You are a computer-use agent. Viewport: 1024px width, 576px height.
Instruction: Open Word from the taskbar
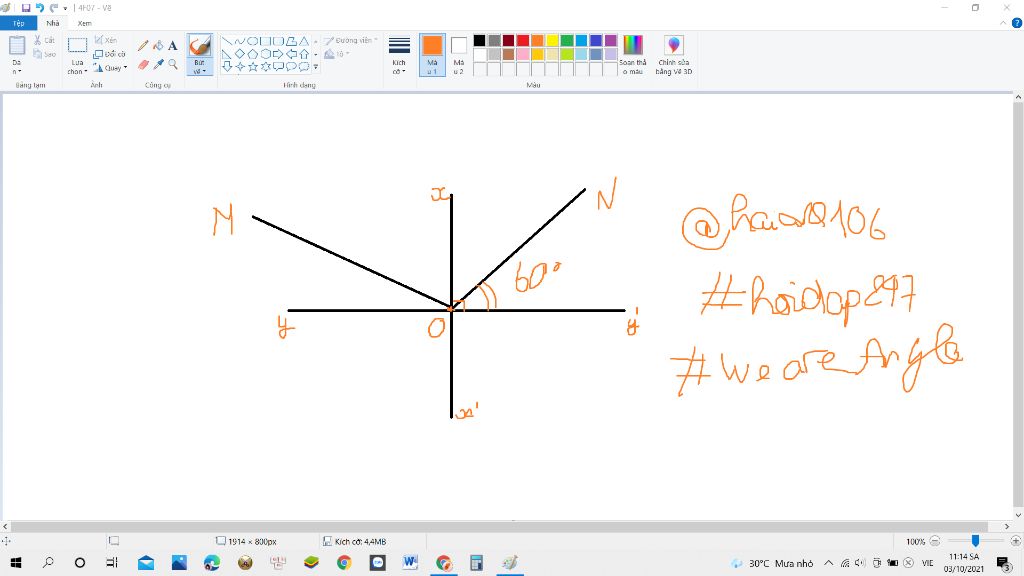[410, 562]
